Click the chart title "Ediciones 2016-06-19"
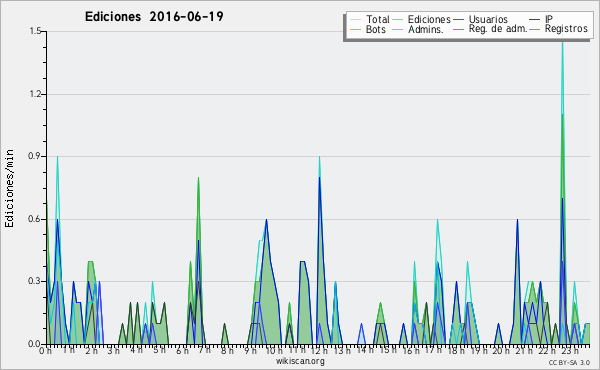 pyautogui.click(x=154, y=17)
